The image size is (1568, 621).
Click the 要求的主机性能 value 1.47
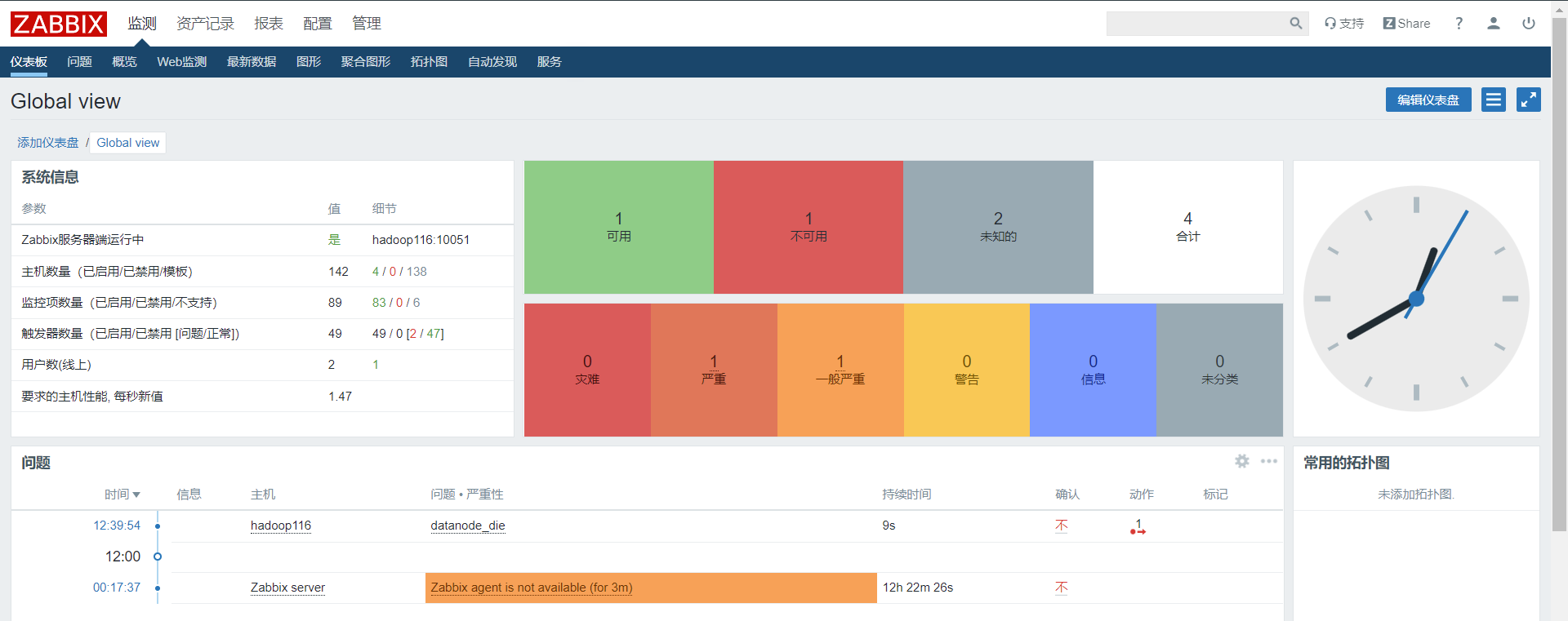pos(340,397)
